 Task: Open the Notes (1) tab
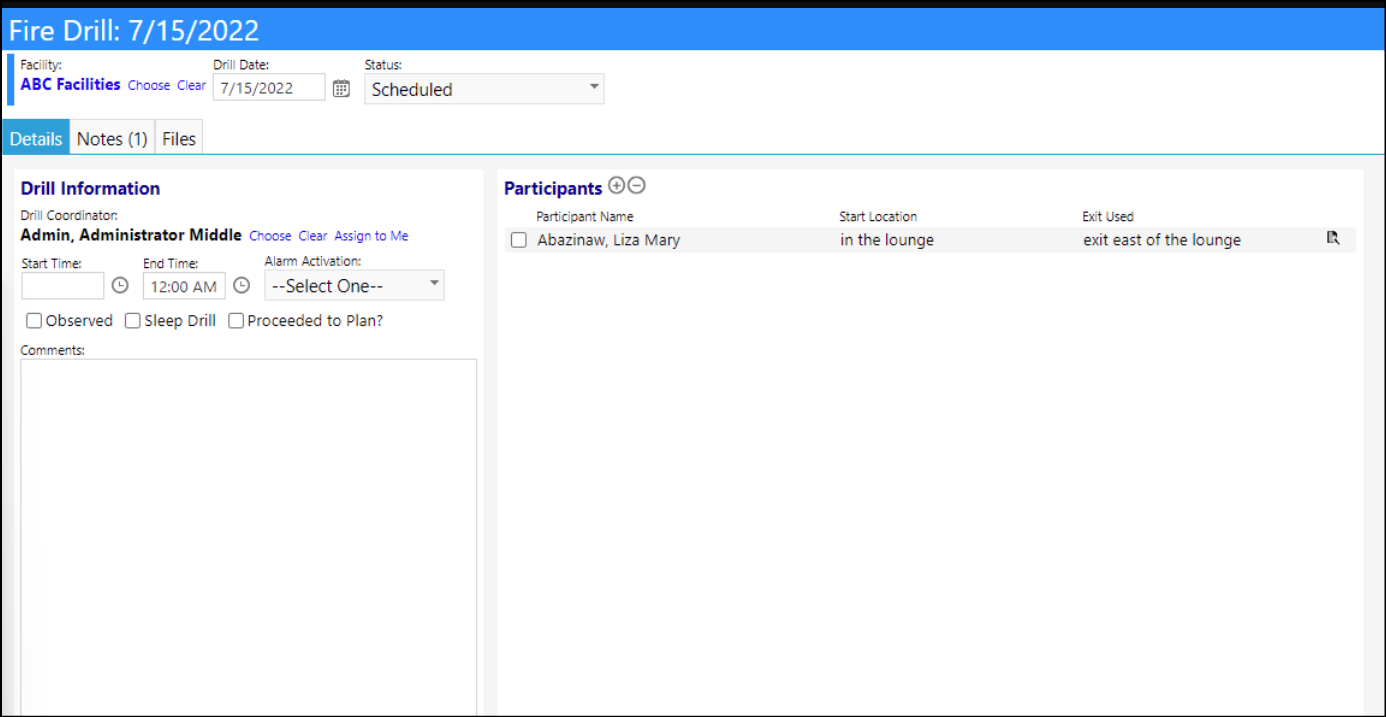(x=112, y=139)
